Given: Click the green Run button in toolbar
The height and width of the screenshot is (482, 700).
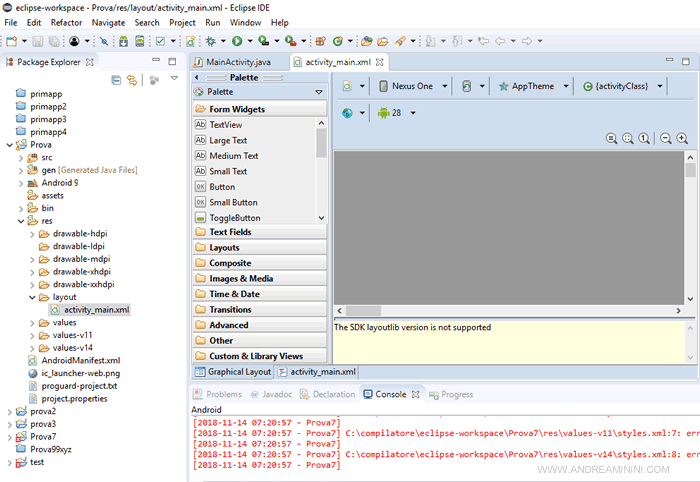Looking at the screenshot, I should click(237, 41).
